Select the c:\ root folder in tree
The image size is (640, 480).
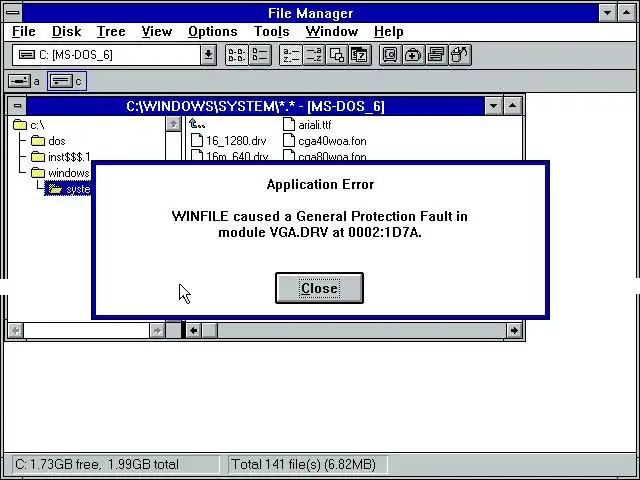tap(29, 125)
